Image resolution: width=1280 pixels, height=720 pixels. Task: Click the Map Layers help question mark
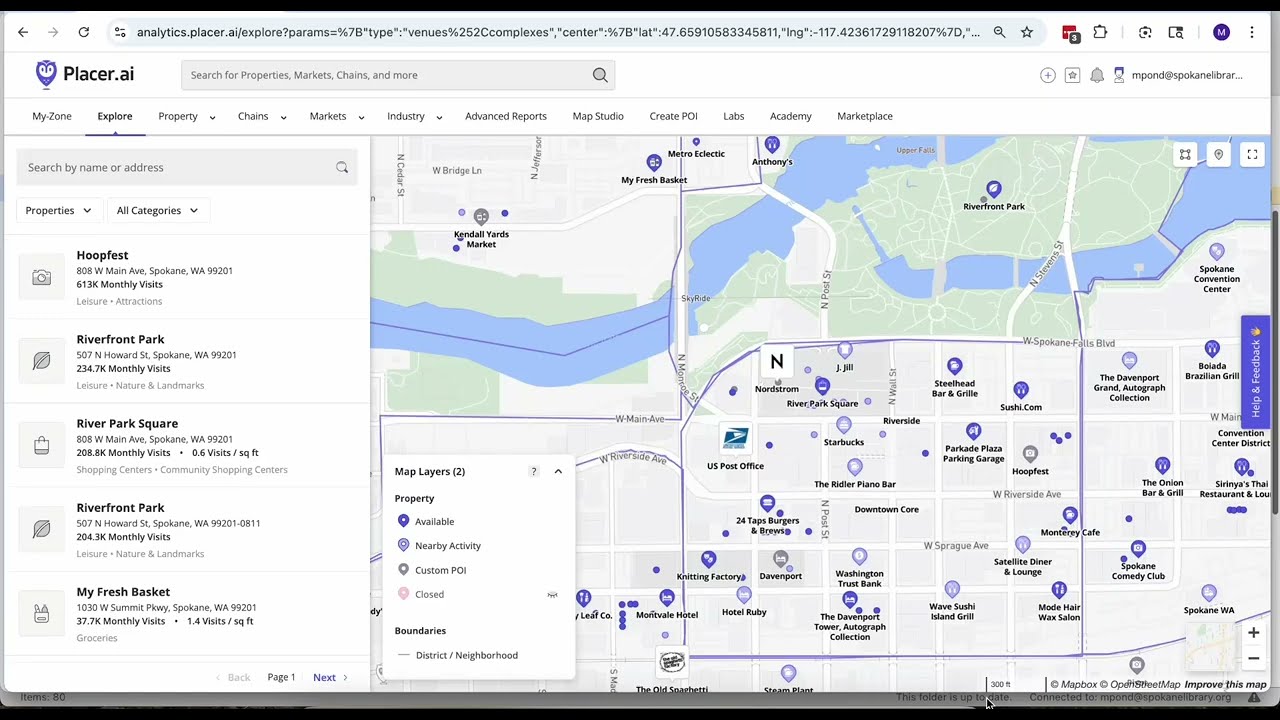pyautogui.click(x=534, y=471)
